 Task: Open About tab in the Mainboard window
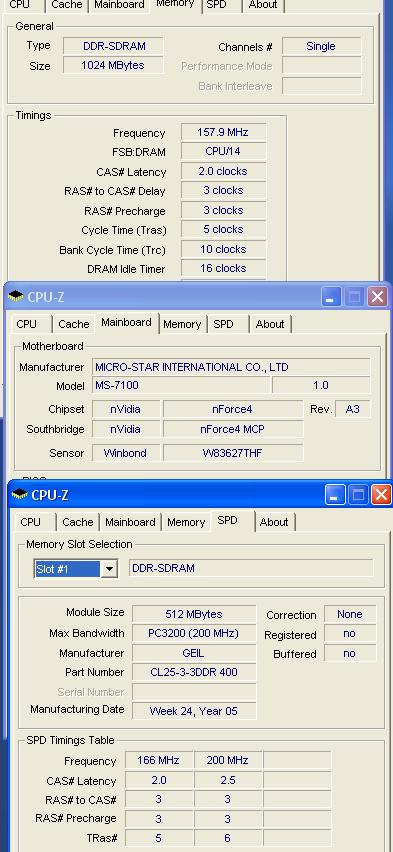click(x=270, y=324)
